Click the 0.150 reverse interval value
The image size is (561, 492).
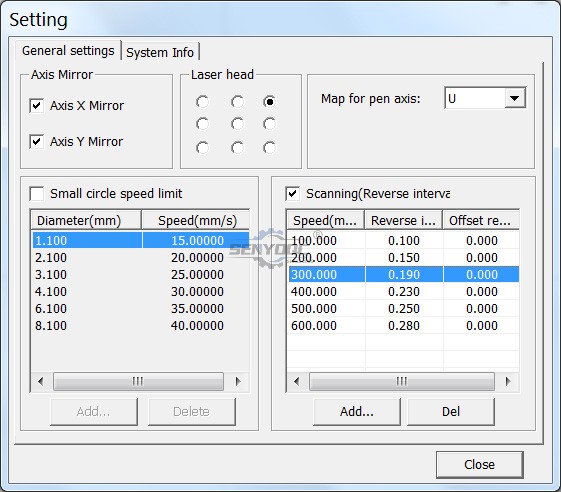pyautogui.click(x=404, y=258)
